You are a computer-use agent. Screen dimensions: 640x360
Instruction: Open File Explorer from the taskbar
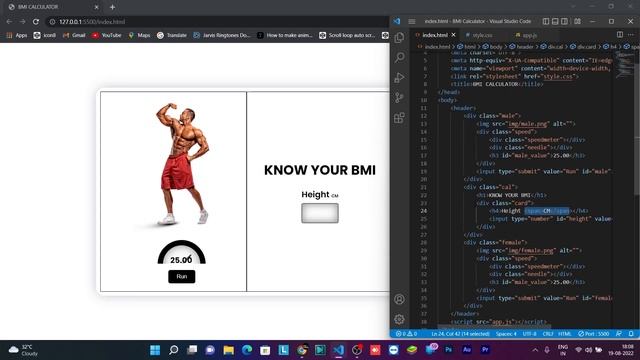229,350
